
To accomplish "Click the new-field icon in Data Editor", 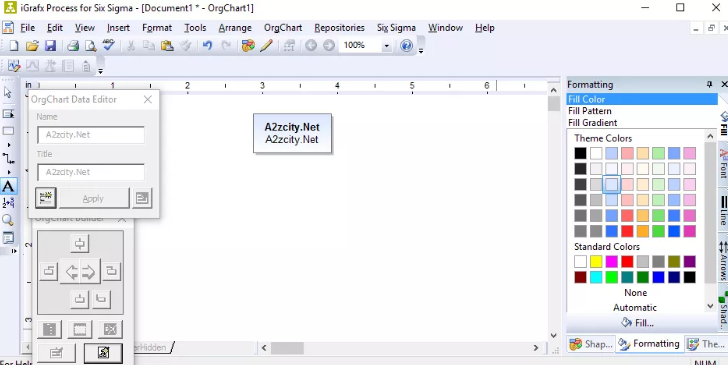I will [x=46, y=198].
